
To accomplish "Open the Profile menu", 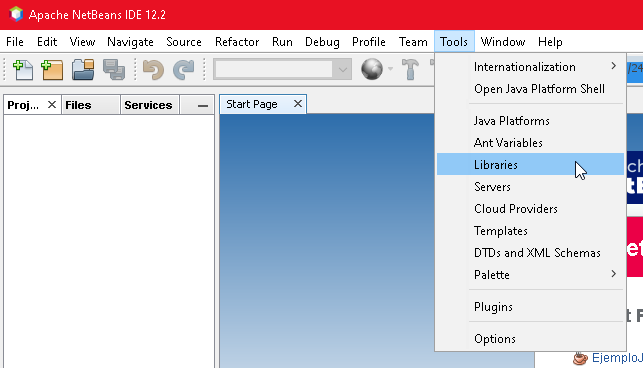I will [369, 42].
